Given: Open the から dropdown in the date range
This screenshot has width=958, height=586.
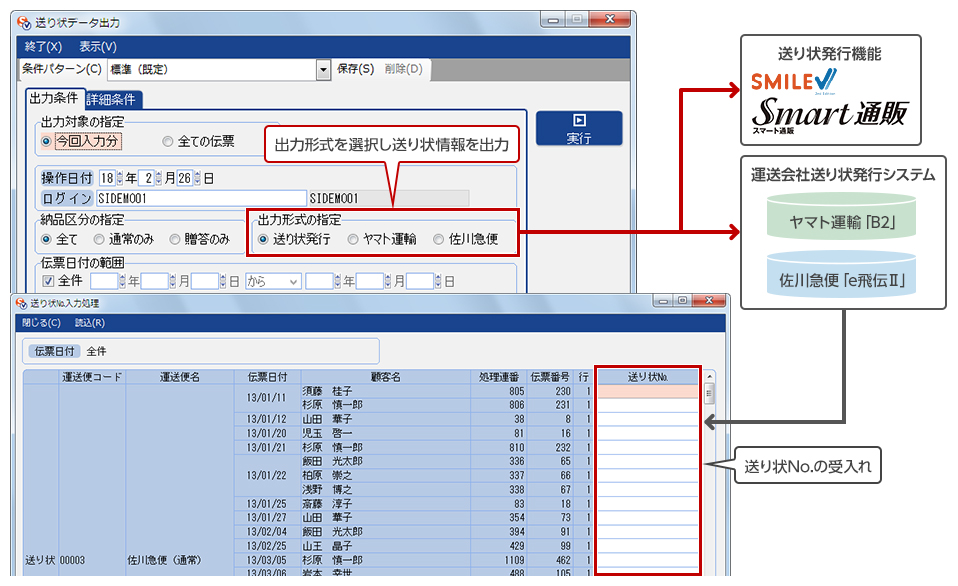Looking at the screenshot, I should 272,281.
